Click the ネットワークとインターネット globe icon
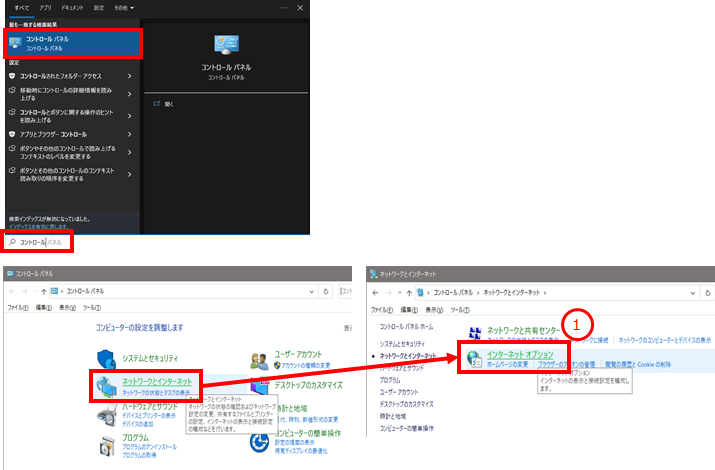The width and height of the screenshot is (715, 470). [x=106, y=387]
